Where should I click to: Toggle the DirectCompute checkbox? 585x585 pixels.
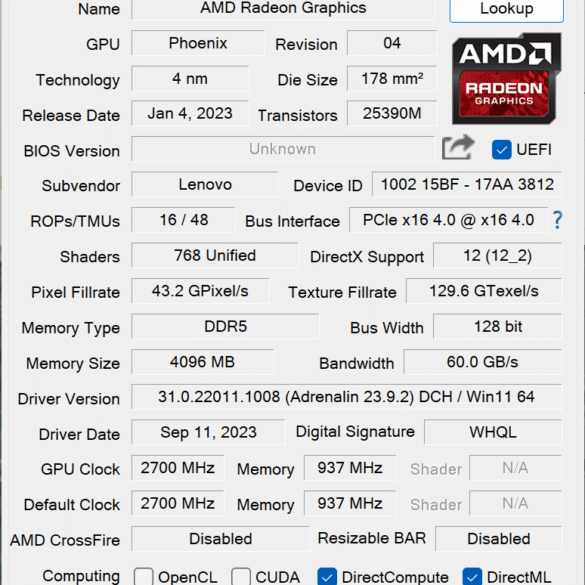[x=327, y=577]
